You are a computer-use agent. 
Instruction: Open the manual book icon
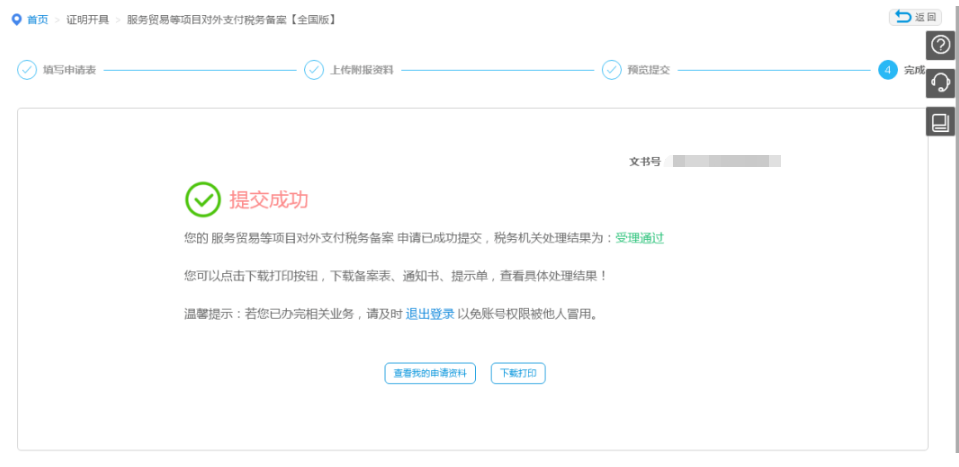pos(940,122)
